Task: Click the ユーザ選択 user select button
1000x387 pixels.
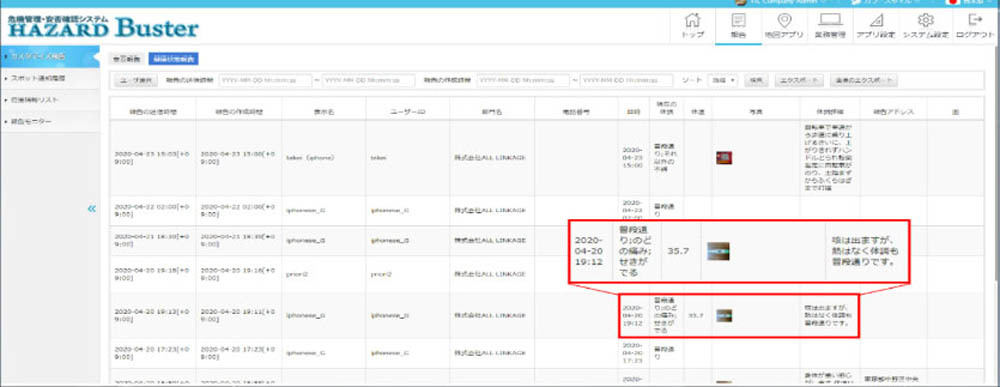Action: tap(136, 80)
